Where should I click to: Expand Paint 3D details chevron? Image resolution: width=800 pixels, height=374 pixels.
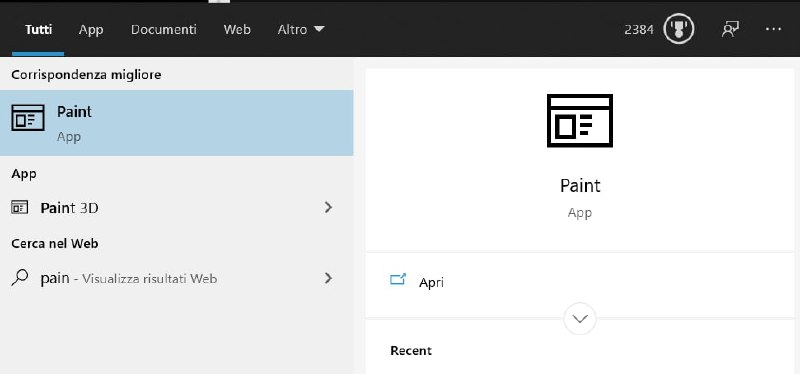(329, 207)
